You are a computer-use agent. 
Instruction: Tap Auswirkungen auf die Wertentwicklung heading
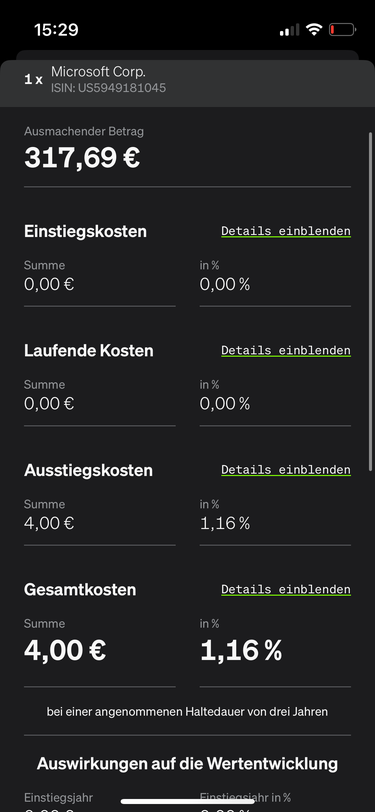pyautogui.click(x=188, y=763)
